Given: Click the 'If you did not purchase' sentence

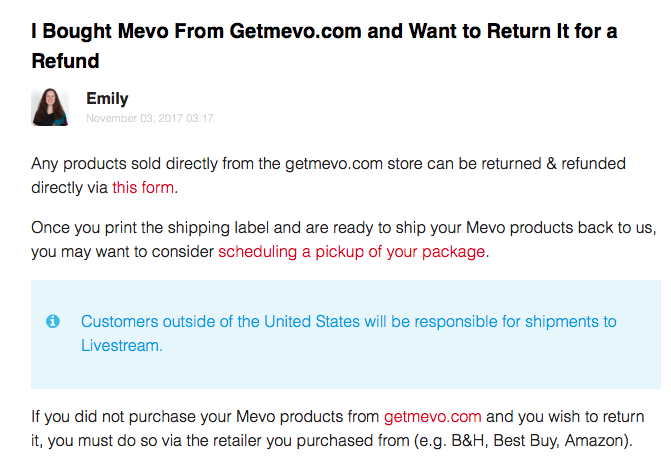Looking at the screenshot, I should tap(338, 428).
